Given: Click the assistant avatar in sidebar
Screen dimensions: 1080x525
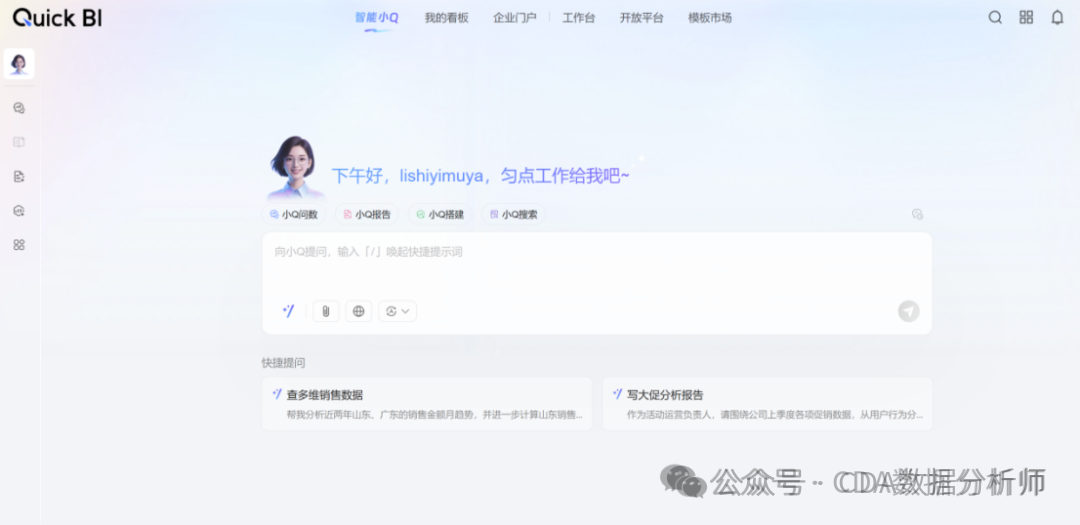Looking at the screenshot, I should (x=19, y=64).
